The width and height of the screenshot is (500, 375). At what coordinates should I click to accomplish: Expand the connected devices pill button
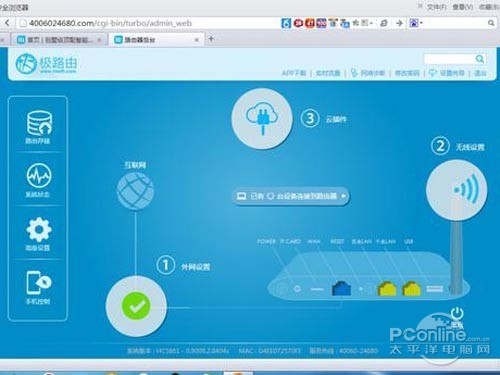pos(291,196)
